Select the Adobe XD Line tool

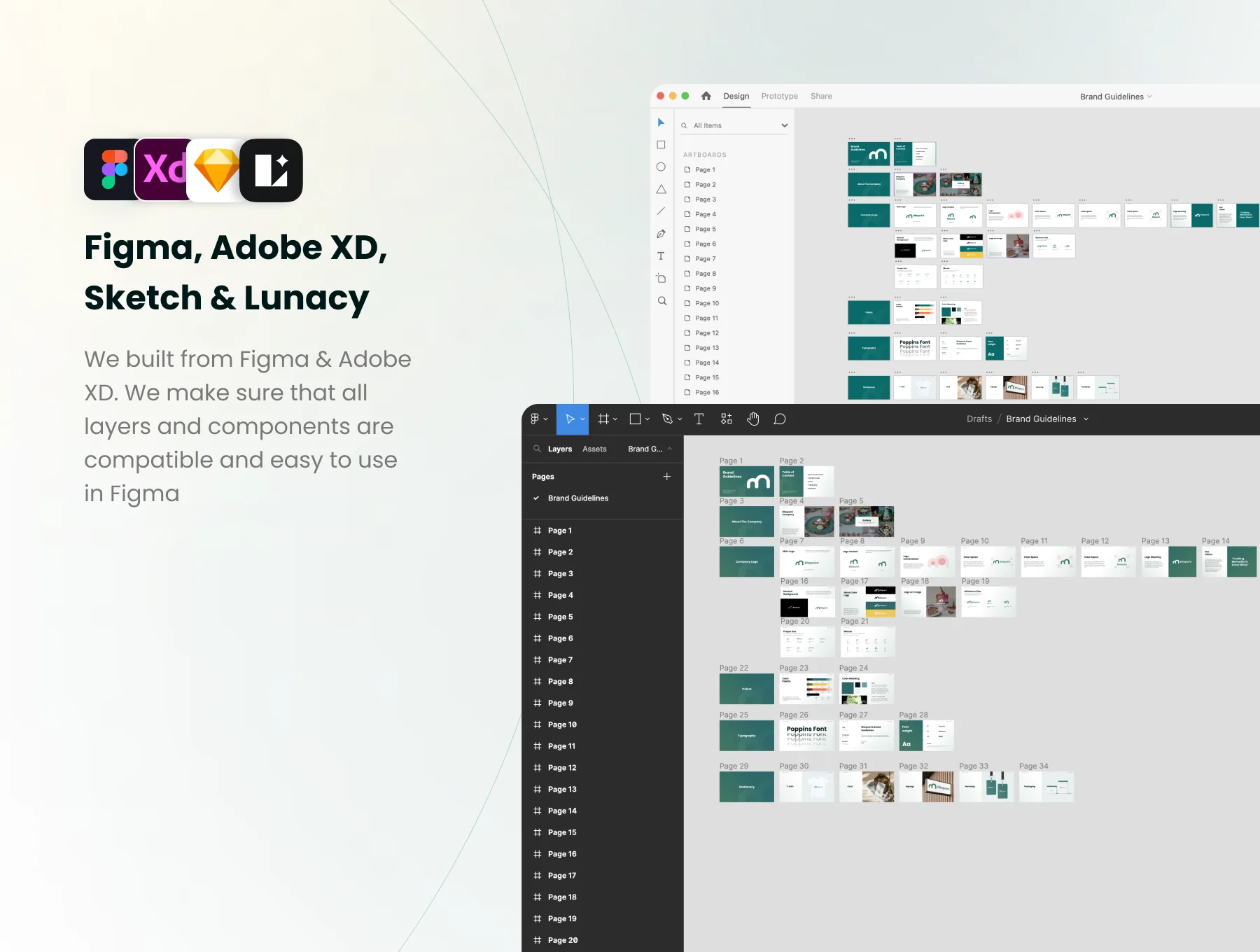point(661,211)
